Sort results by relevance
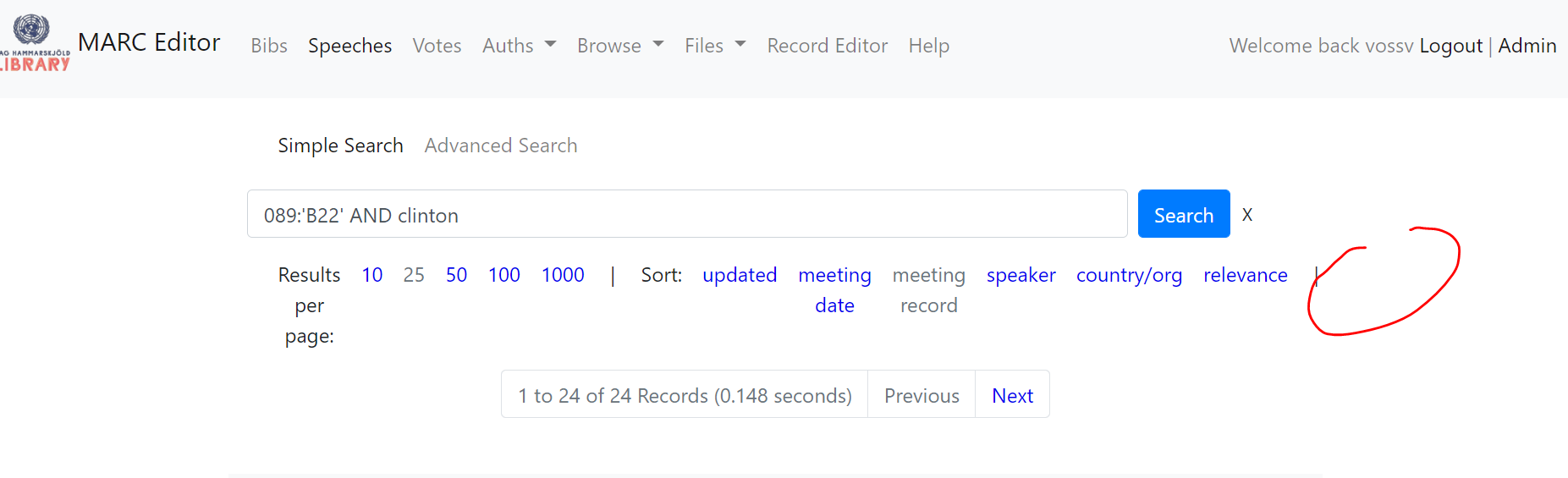Screen dimensions: 1568x478 (1246, 275)
